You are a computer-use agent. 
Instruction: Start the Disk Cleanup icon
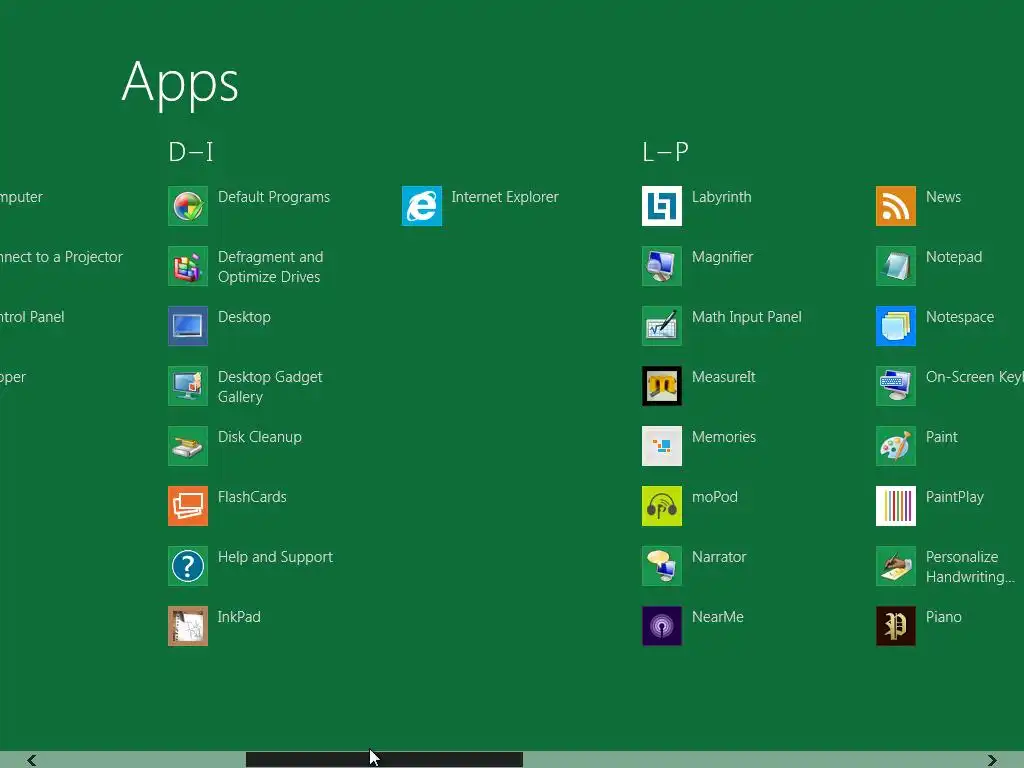click(188, 446)
